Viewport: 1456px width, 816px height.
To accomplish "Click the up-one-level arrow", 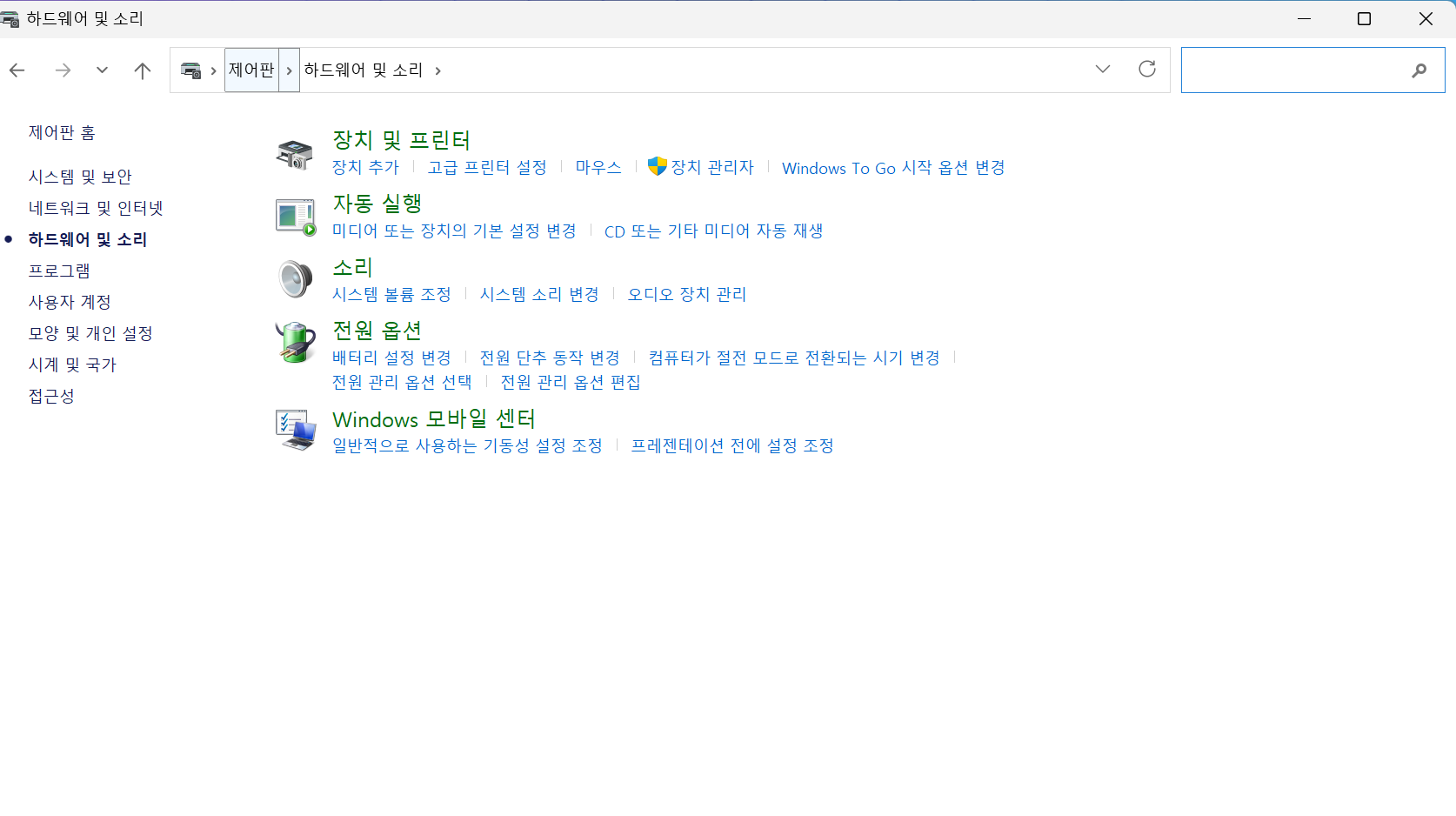I will pos(142,70).
